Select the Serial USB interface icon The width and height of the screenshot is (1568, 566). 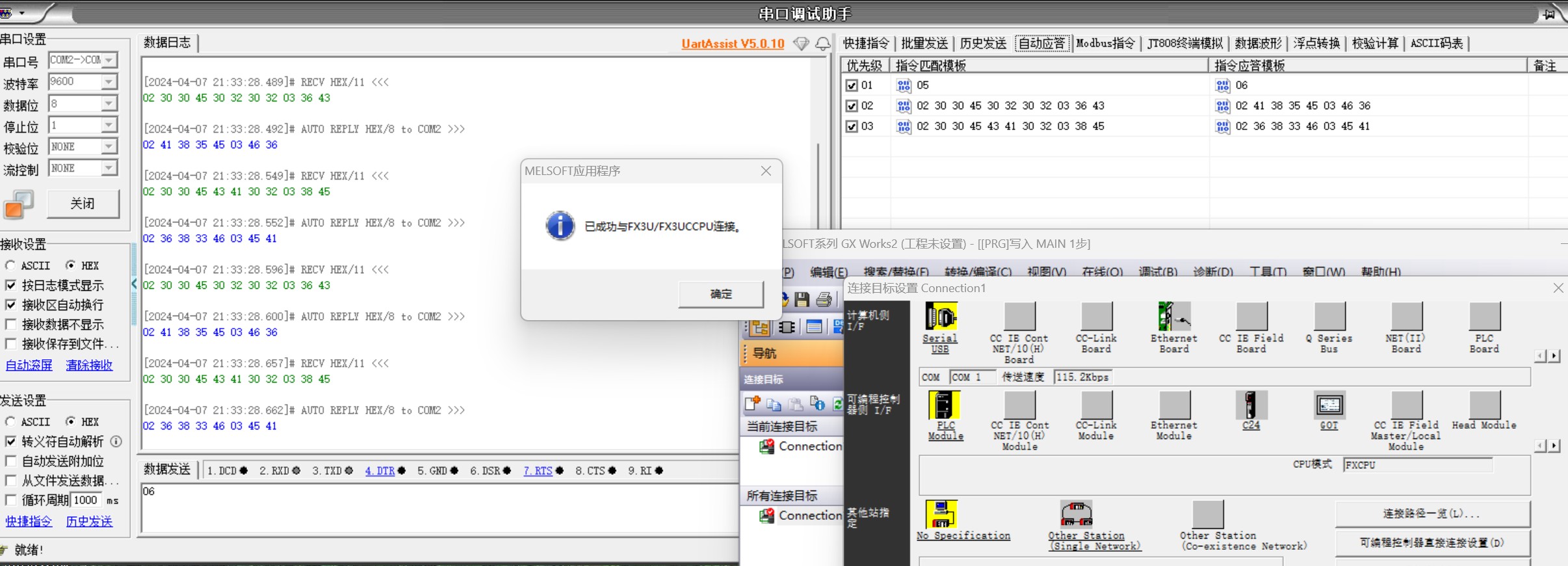[x=940, y=317]
